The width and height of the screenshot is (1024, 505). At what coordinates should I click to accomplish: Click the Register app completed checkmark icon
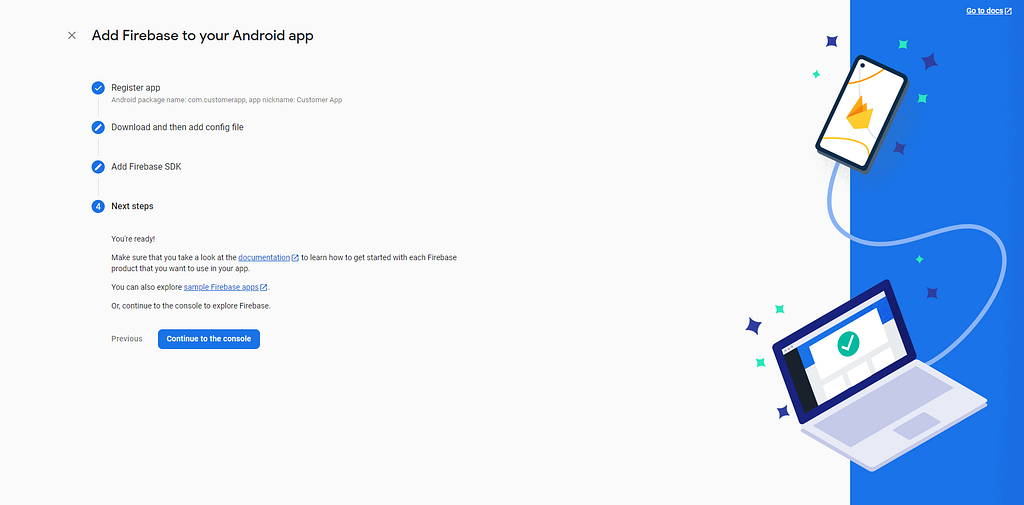tap(98, 88)
